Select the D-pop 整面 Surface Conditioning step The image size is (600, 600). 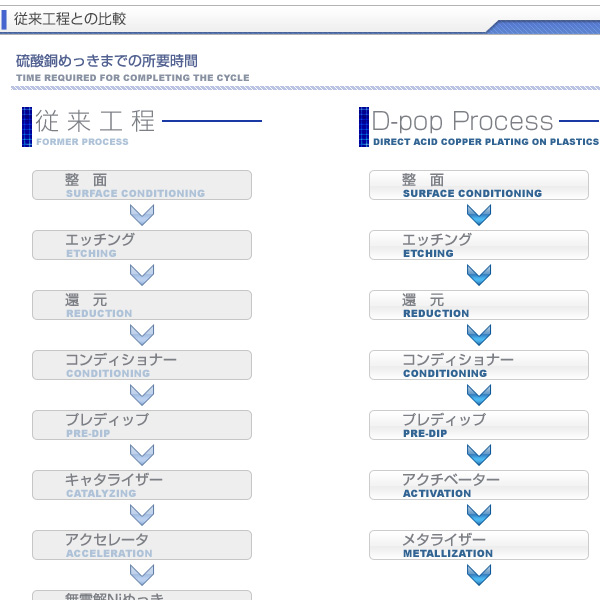[x=479, y=185]
